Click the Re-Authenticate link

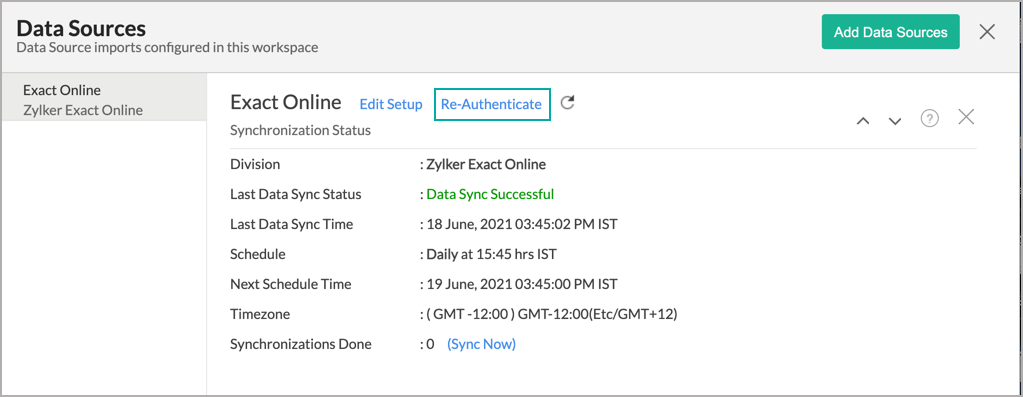click(491, 104)
